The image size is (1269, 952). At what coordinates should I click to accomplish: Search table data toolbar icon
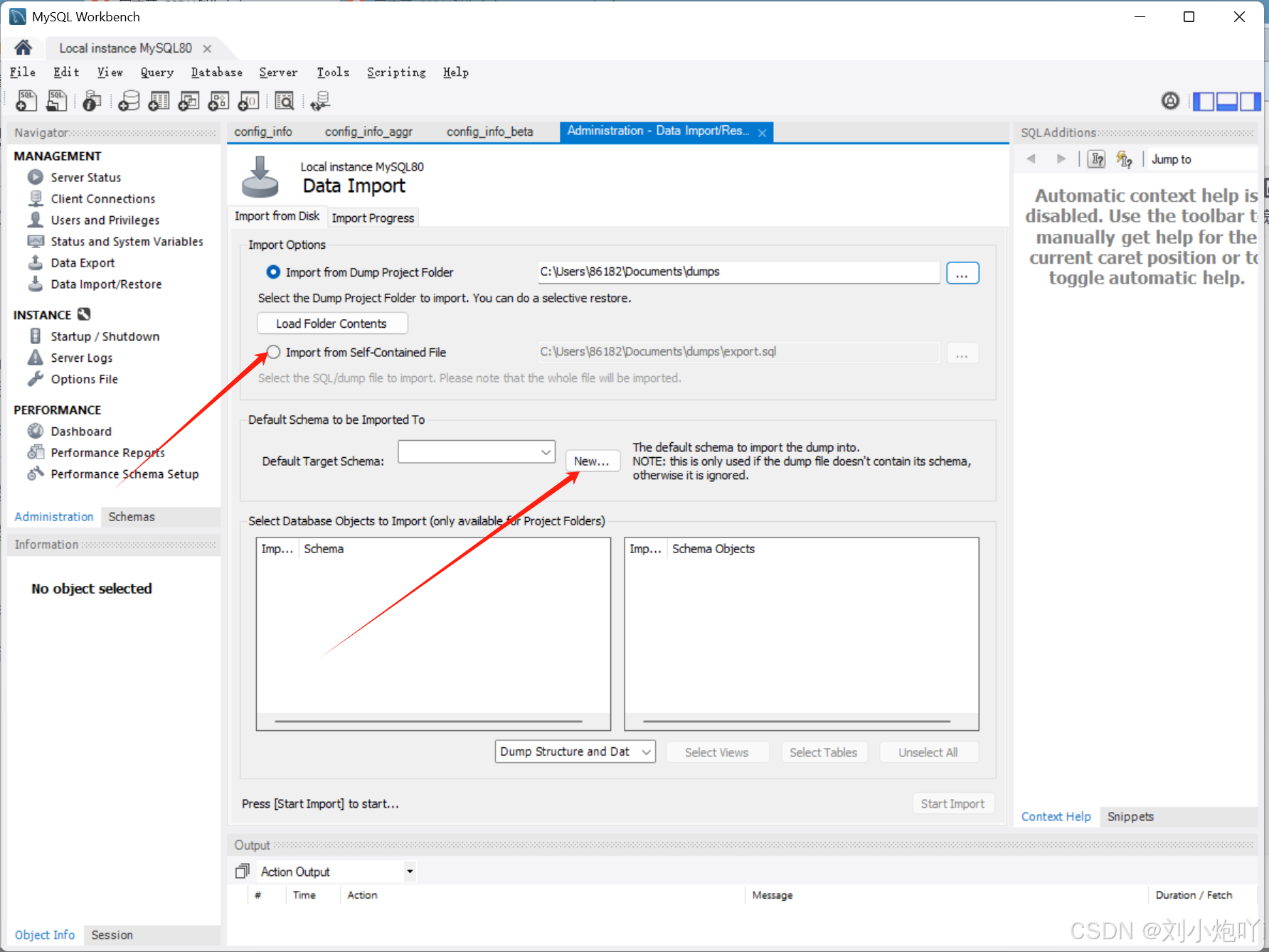click(x=285, y=101)
